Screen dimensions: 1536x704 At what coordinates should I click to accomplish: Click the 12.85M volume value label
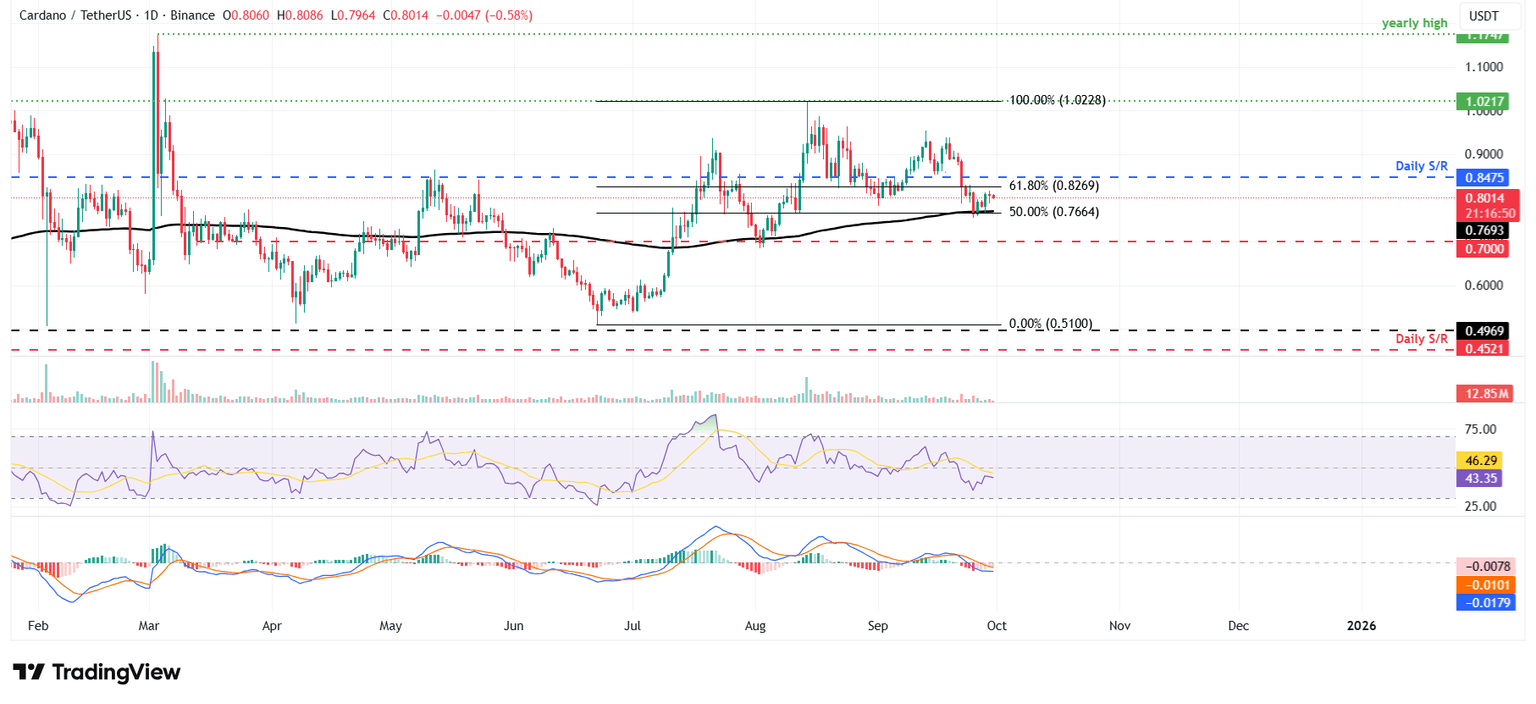[1487, 394]
